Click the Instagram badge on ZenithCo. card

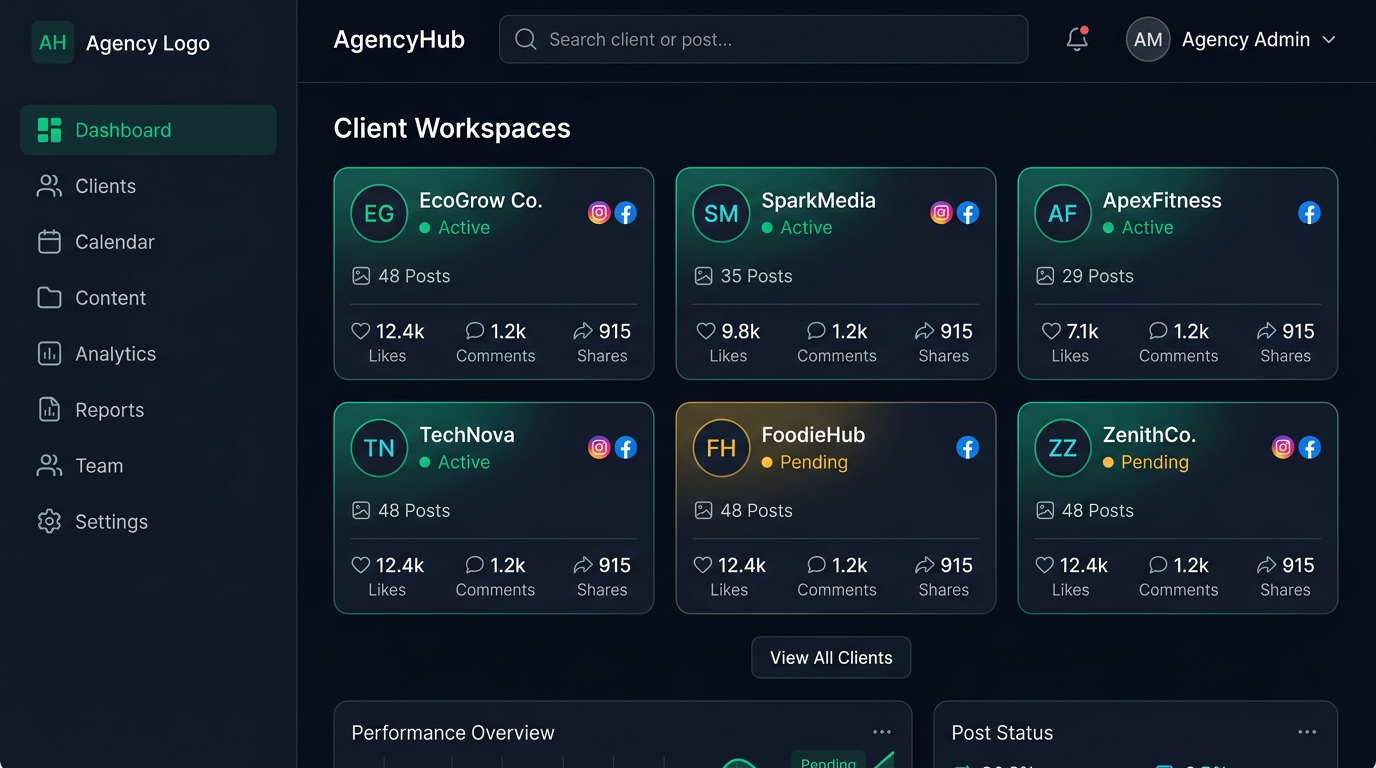click(1283, 447)
